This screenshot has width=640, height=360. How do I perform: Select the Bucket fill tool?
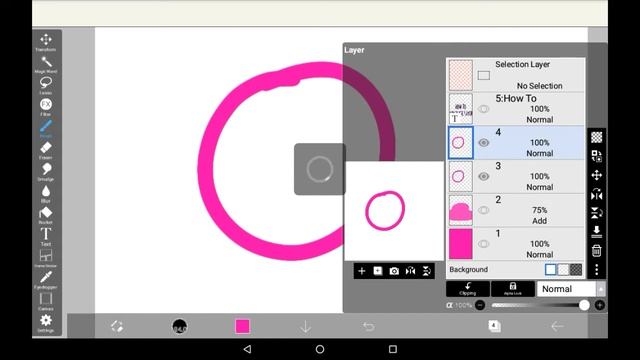click(46, 216)
